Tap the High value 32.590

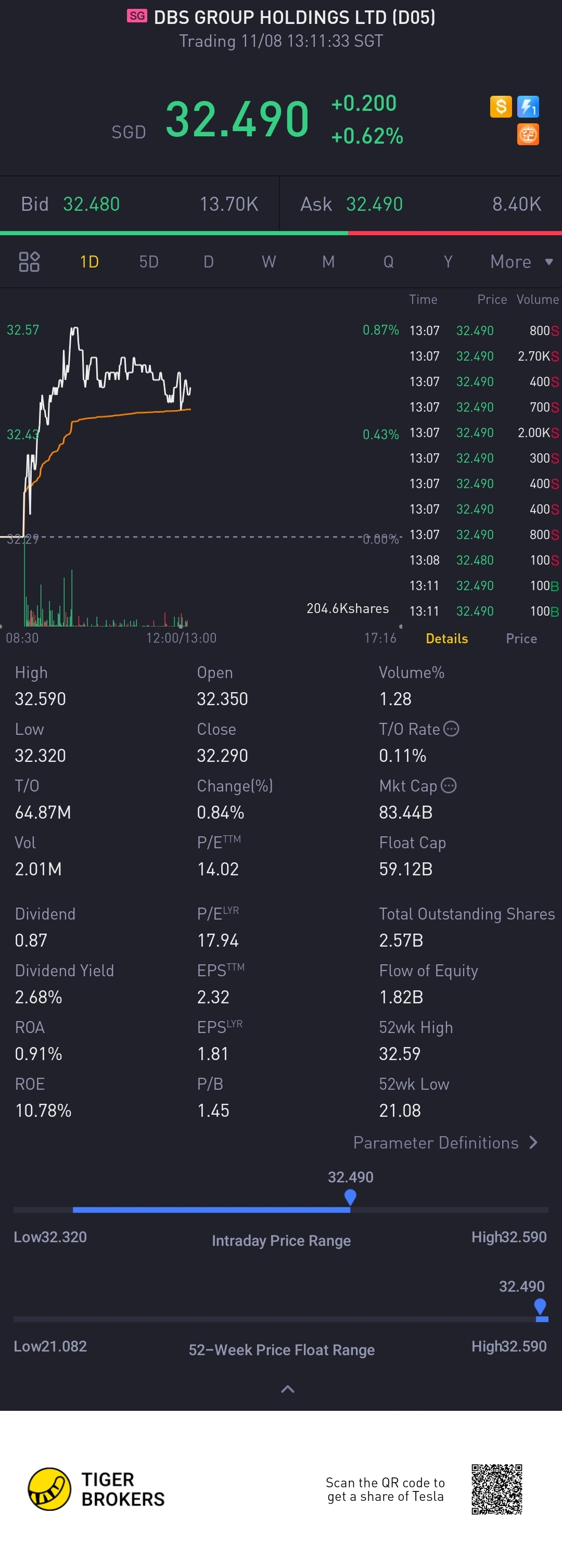pyautogui.click(x=40, y=699)
